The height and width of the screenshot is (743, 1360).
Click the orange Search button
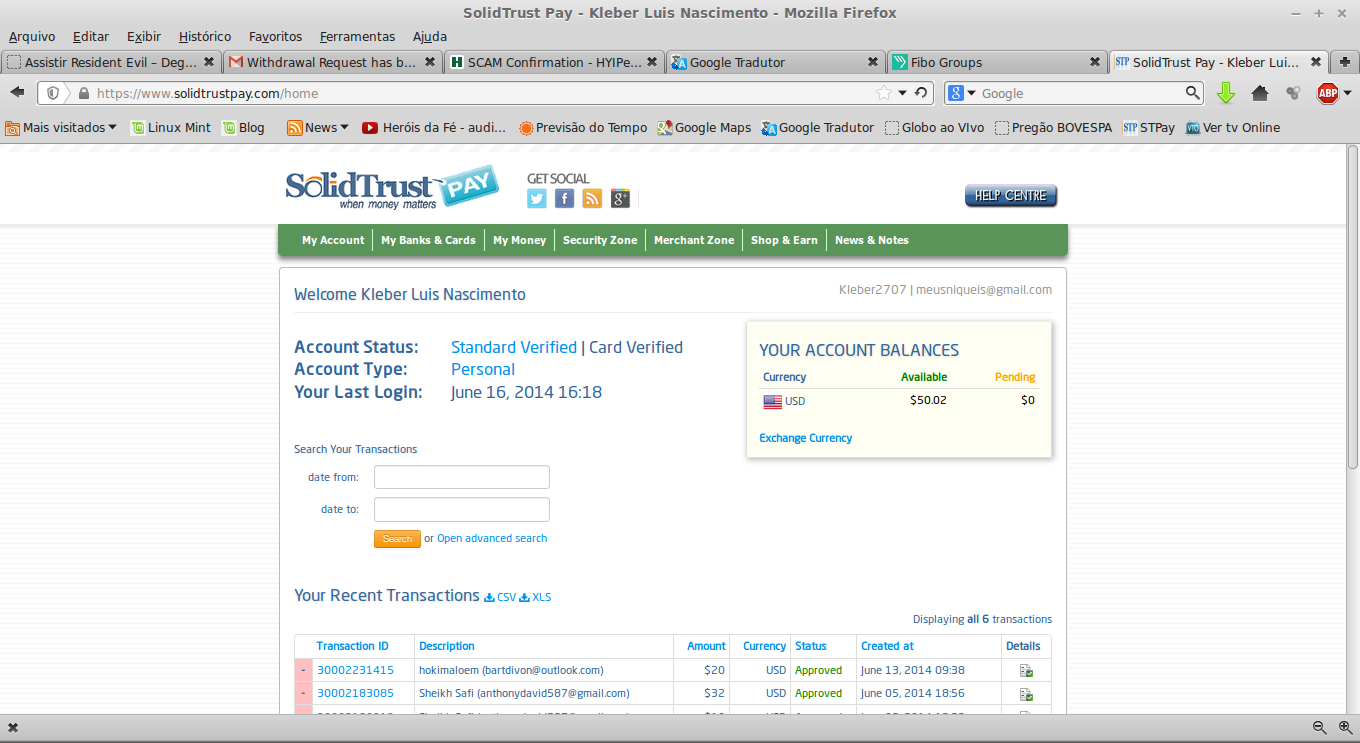[x=397, y=539]
